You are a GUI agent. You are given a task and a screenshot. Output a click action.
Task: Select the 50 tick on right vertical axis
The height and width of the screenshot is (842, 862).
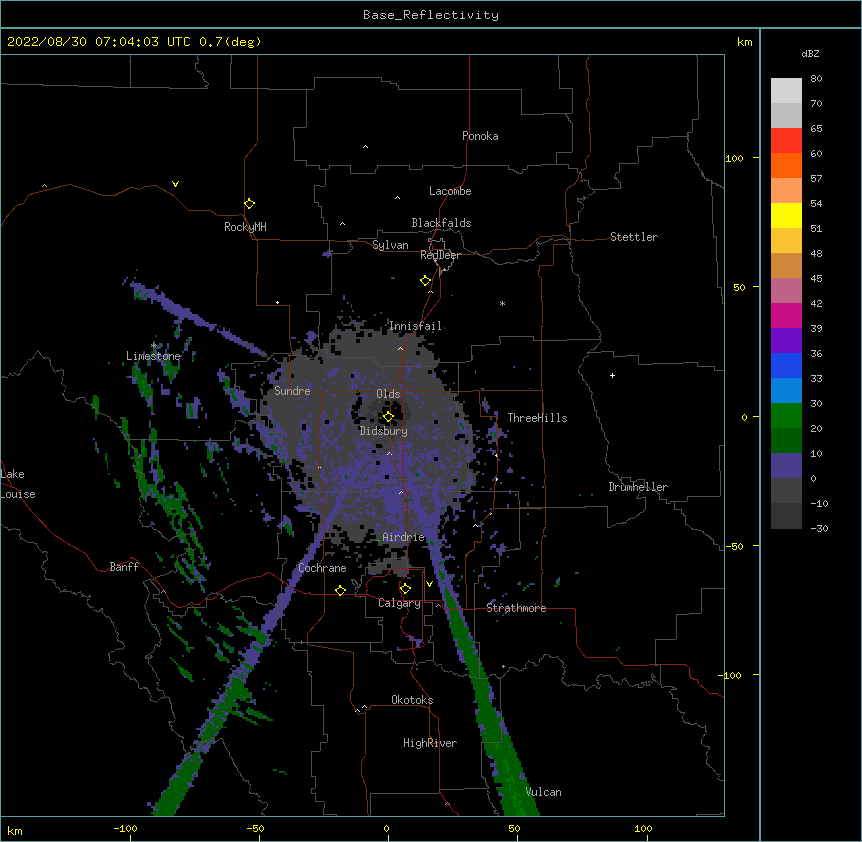739,287
